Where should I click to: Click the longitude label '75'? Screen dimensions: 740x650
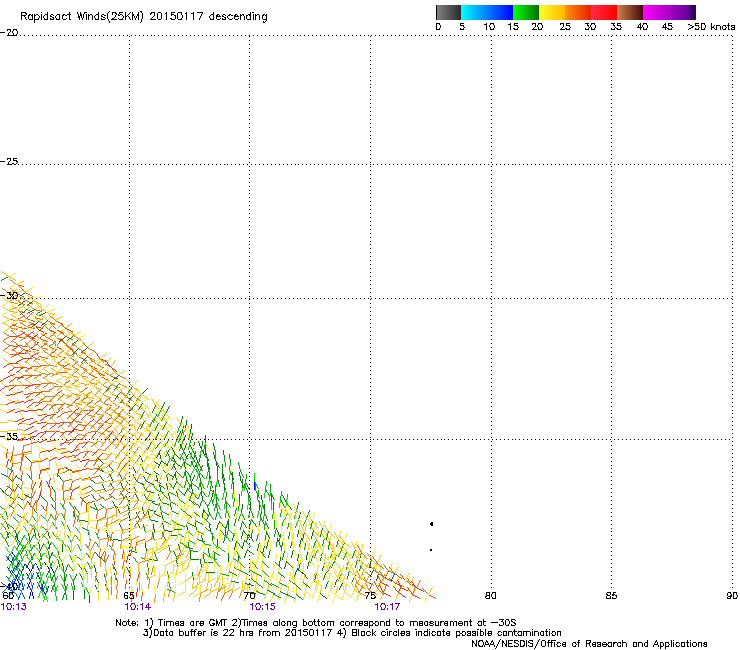tap(370, 596)
